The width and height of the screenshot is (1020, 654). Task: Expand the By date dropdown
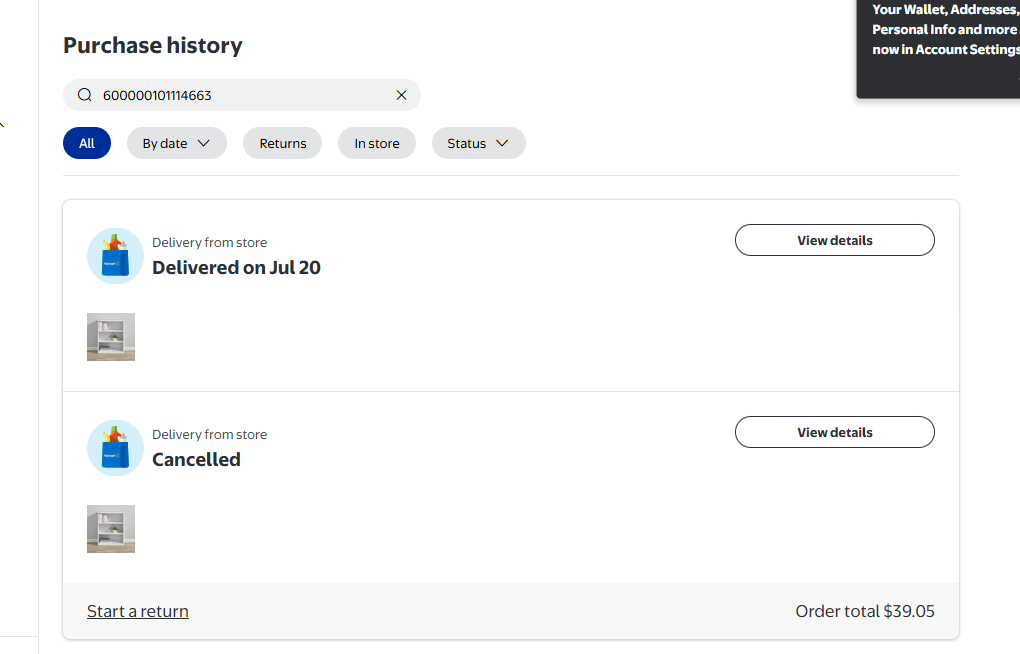pyautogui.click(x=176, y=143)
